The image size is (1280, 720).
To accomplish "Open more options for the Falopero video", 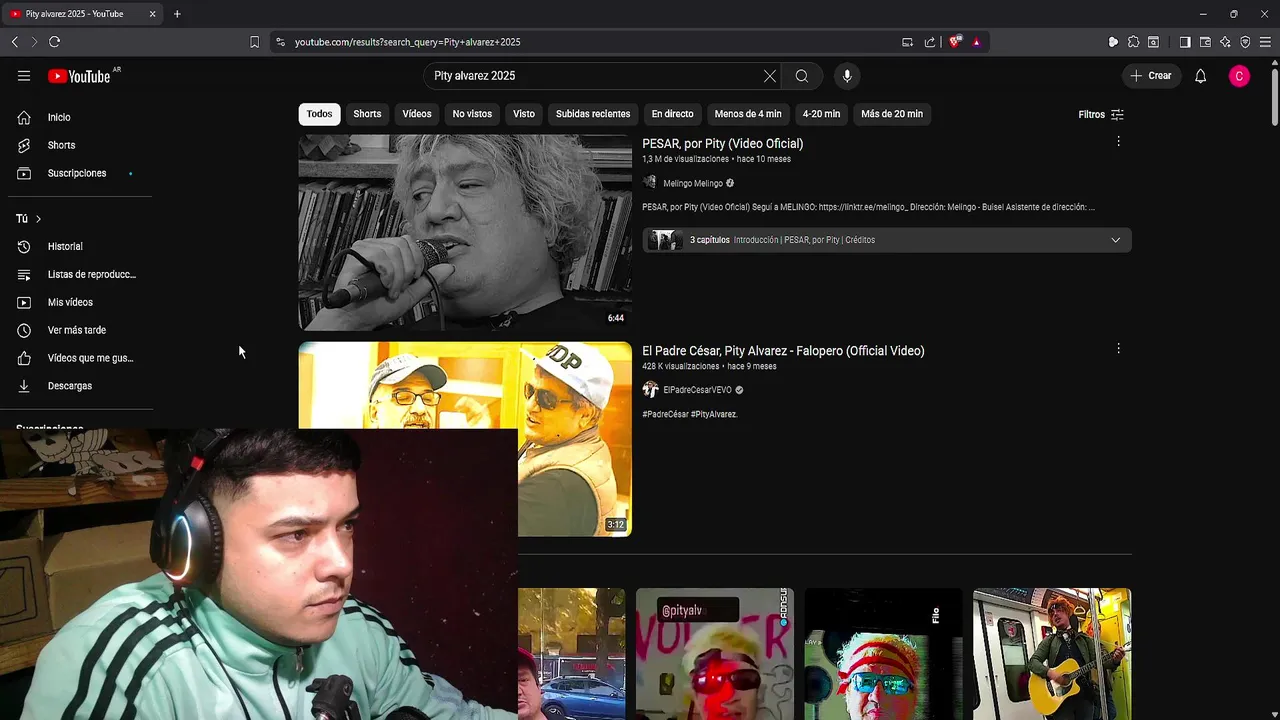I will 1118,349.
